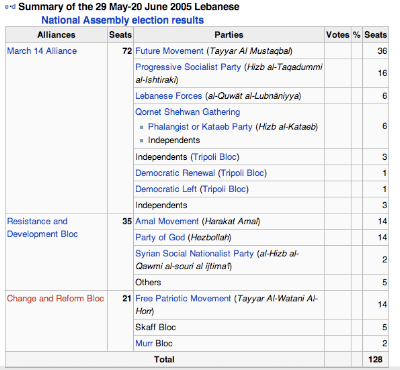The height and width of the screenshot is (370, 400).
Task: Click the % column header
Action: [357, 35]
